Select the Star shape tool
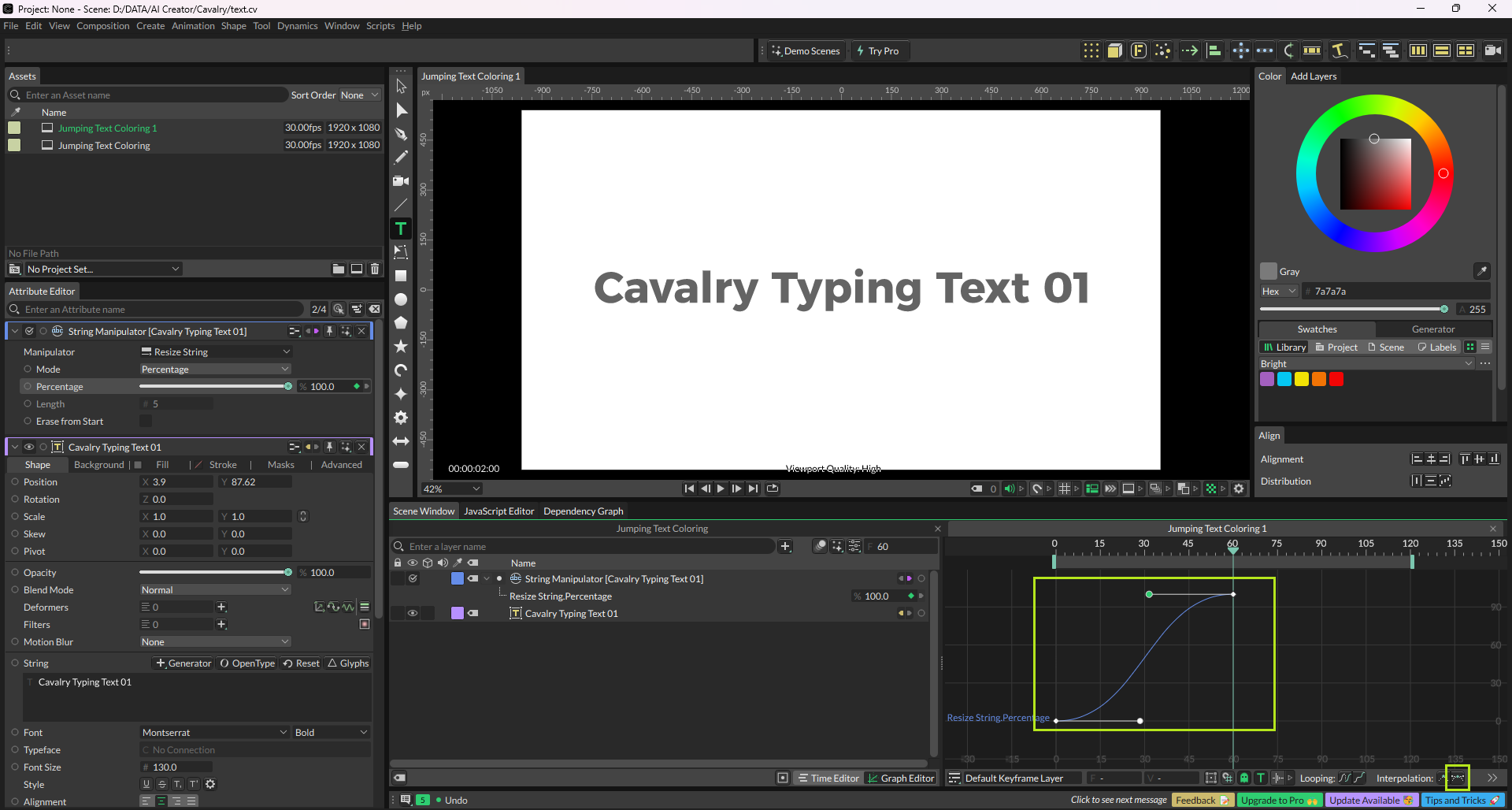Image resolution: width=1512 pixels, height=810 pixels. (401, 347)
